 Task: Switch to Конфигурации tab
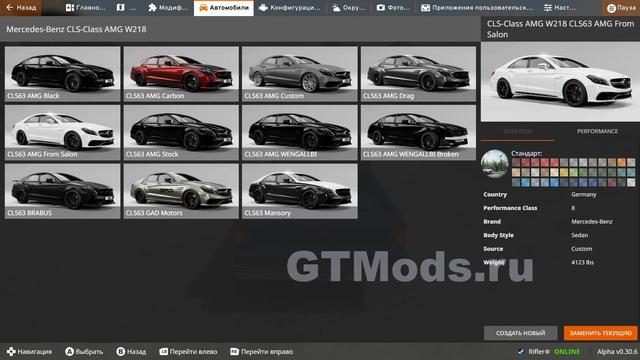coord(290,8)
